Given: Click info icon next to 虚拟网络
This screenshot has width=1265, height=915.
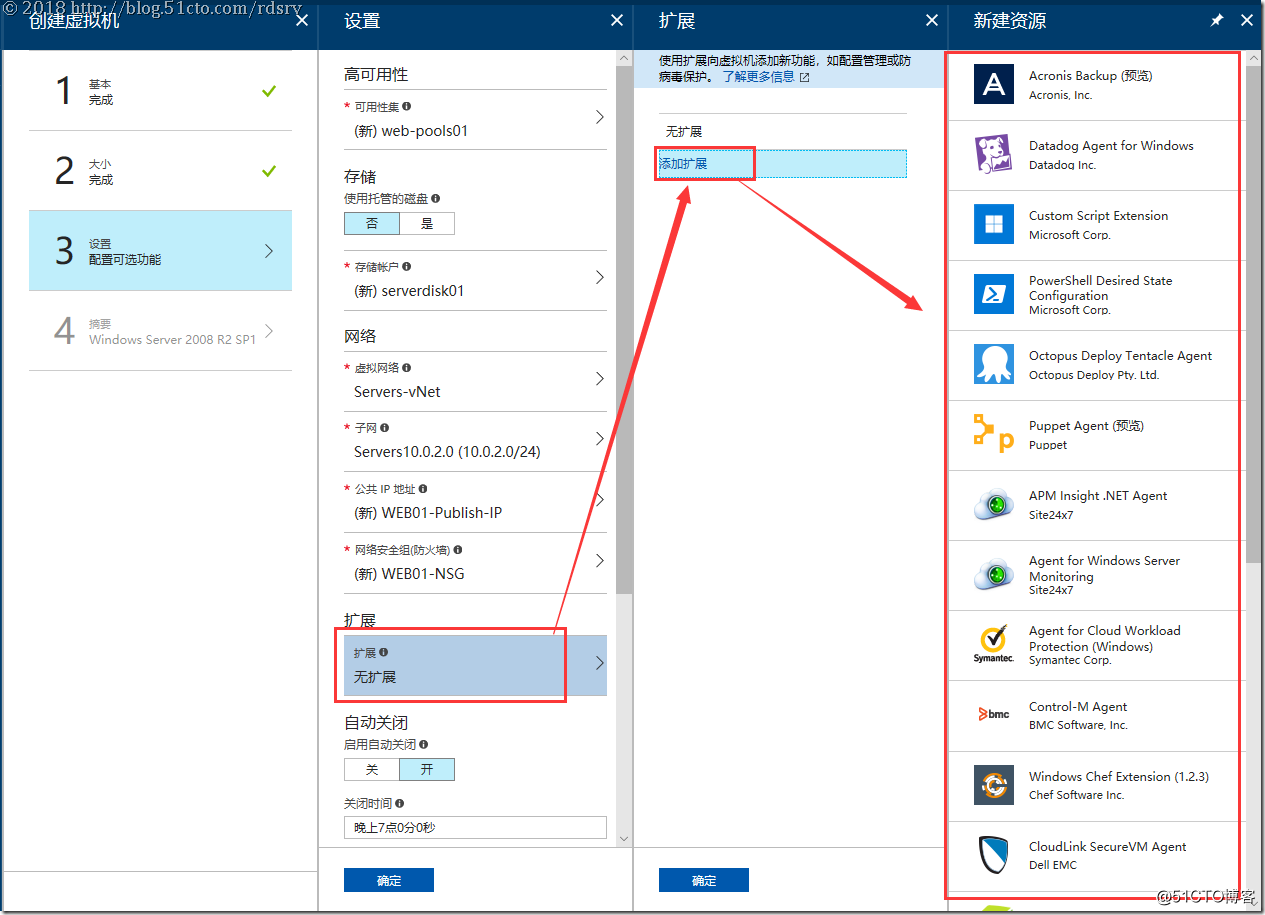Looking at the screenshot, I should click(406, 368).
